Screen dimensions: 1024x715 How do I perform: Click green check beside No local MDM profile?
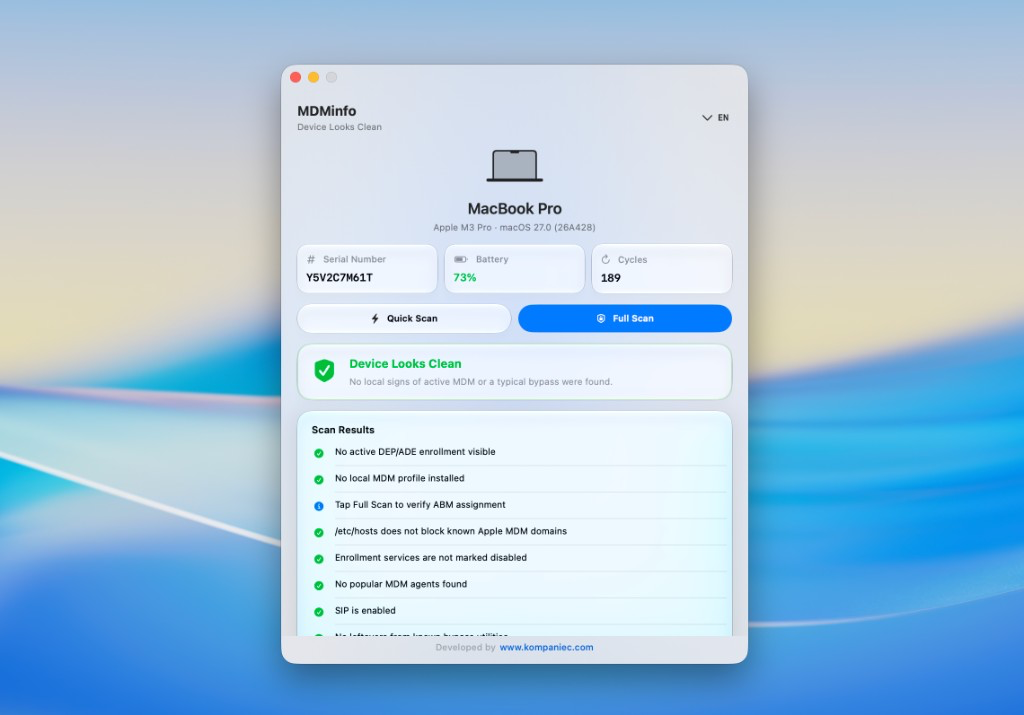tap(319, 480)
